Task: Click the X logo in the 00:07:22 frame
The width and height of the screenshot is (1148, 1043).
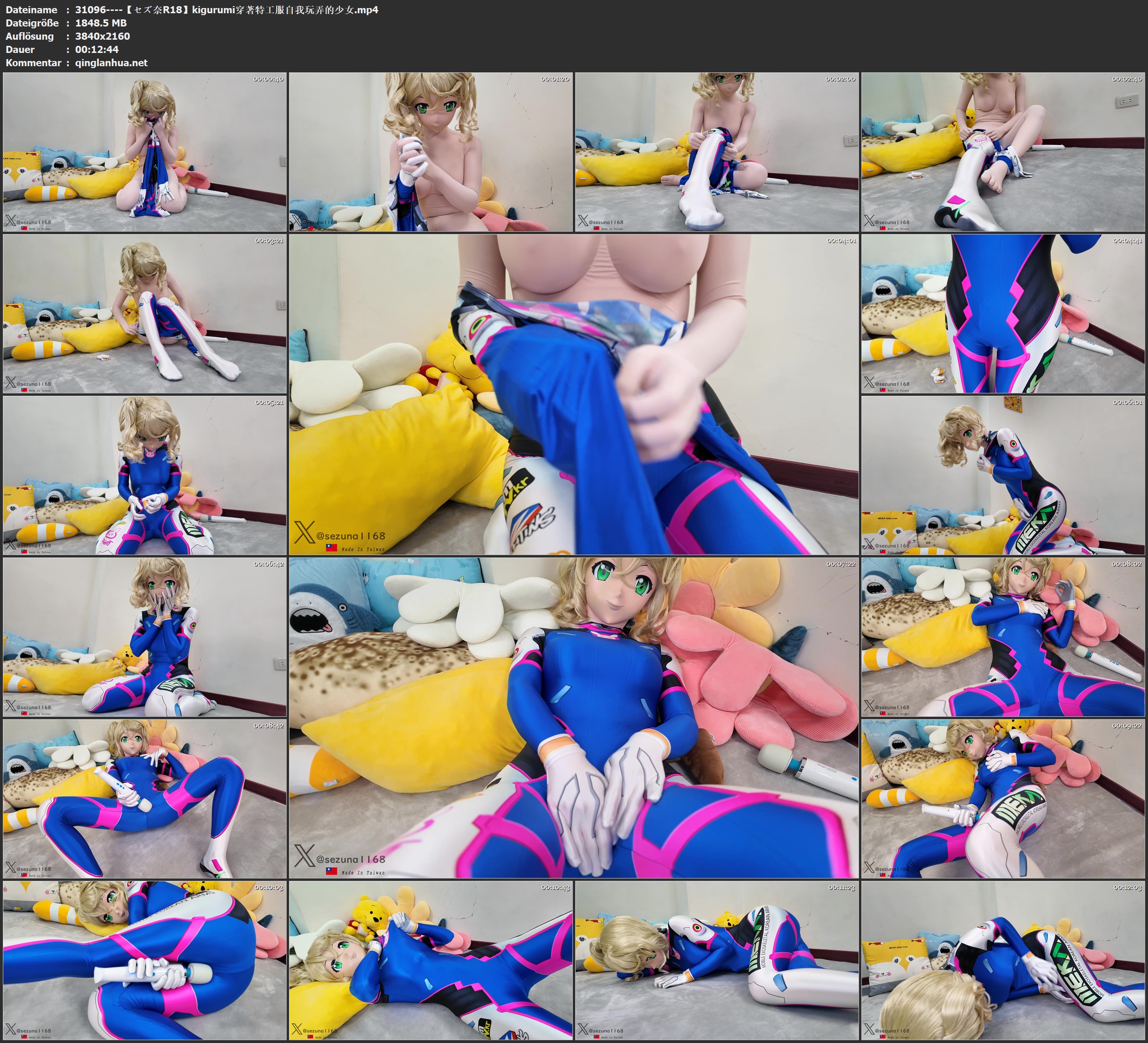Action: point(305,856)
